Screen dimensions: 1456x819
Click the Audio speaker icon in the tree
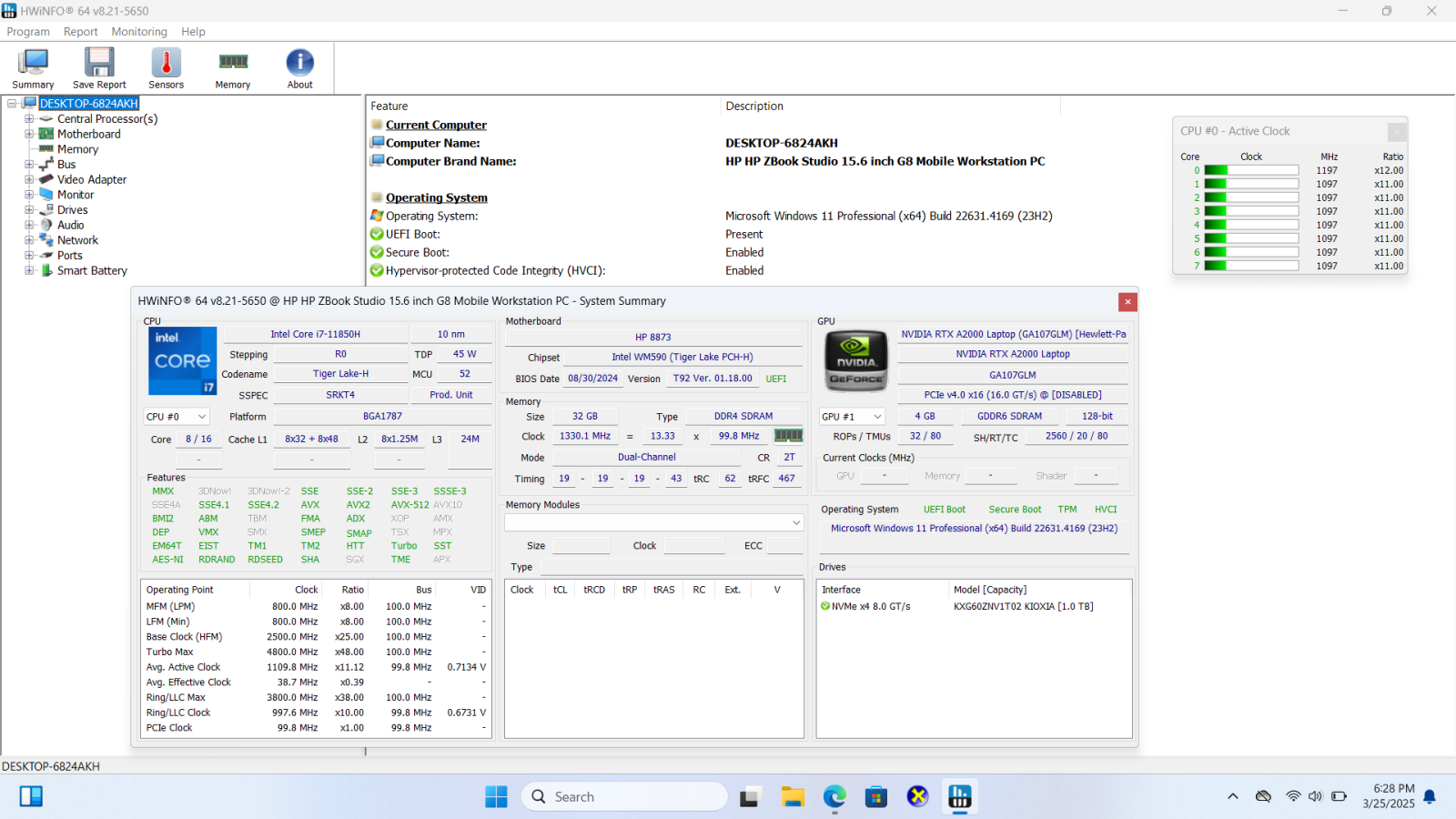click(x=46, y=225)
